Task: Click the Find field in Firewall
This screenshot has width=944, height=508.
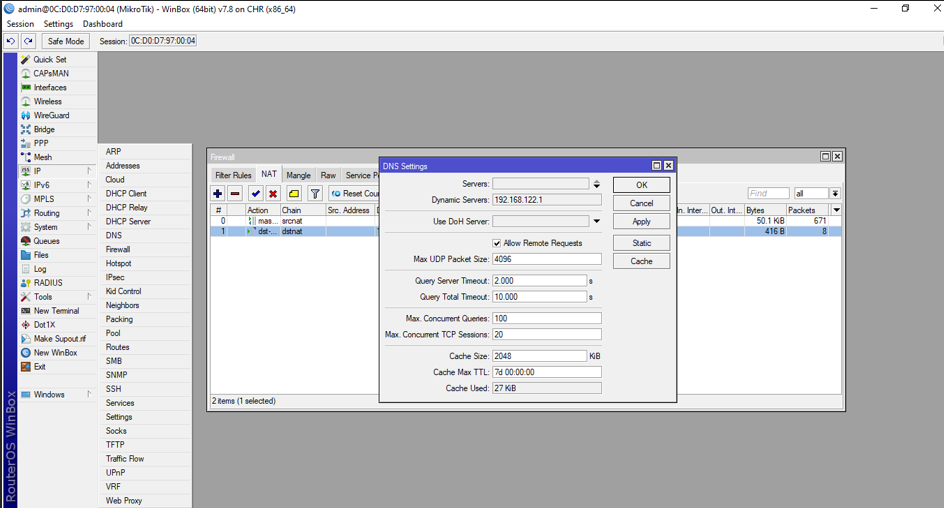Action: pos(768,193)
